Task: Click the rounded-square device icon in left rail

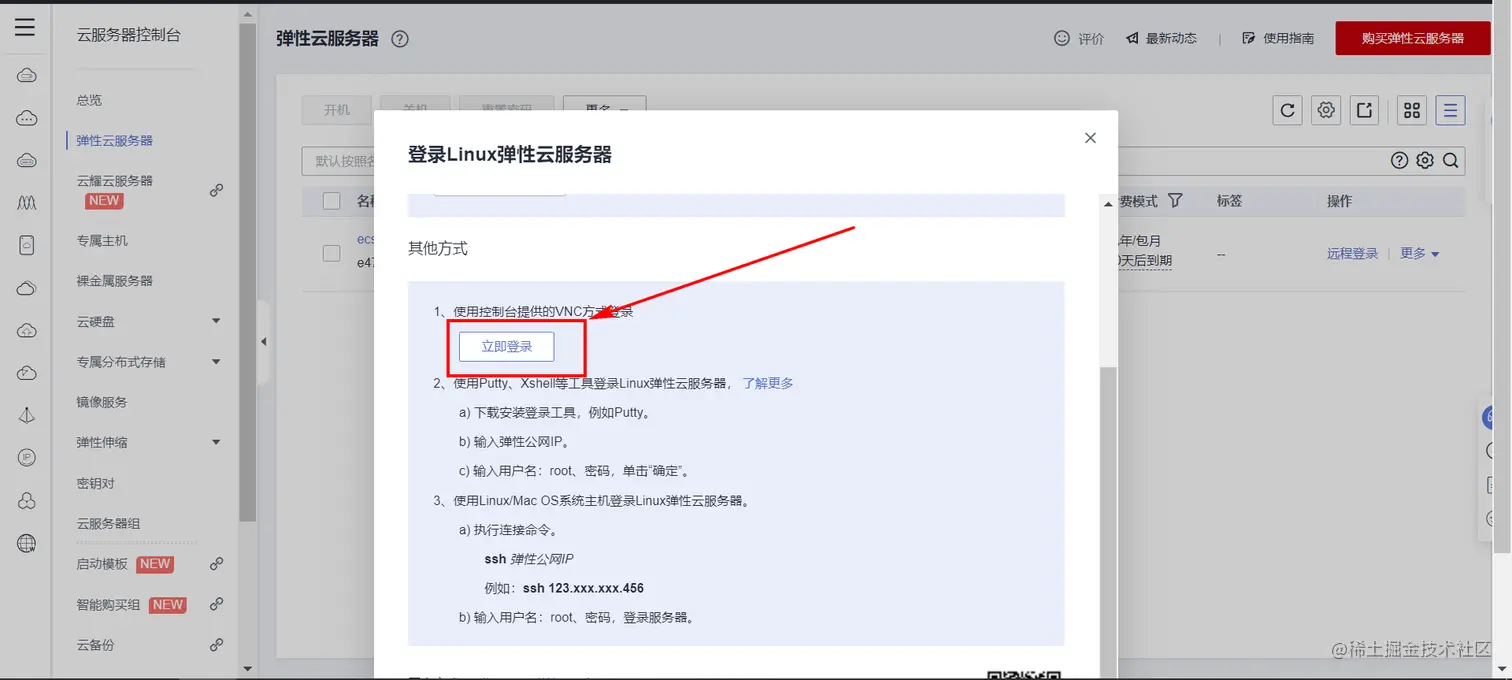Action: coord(27,246)
